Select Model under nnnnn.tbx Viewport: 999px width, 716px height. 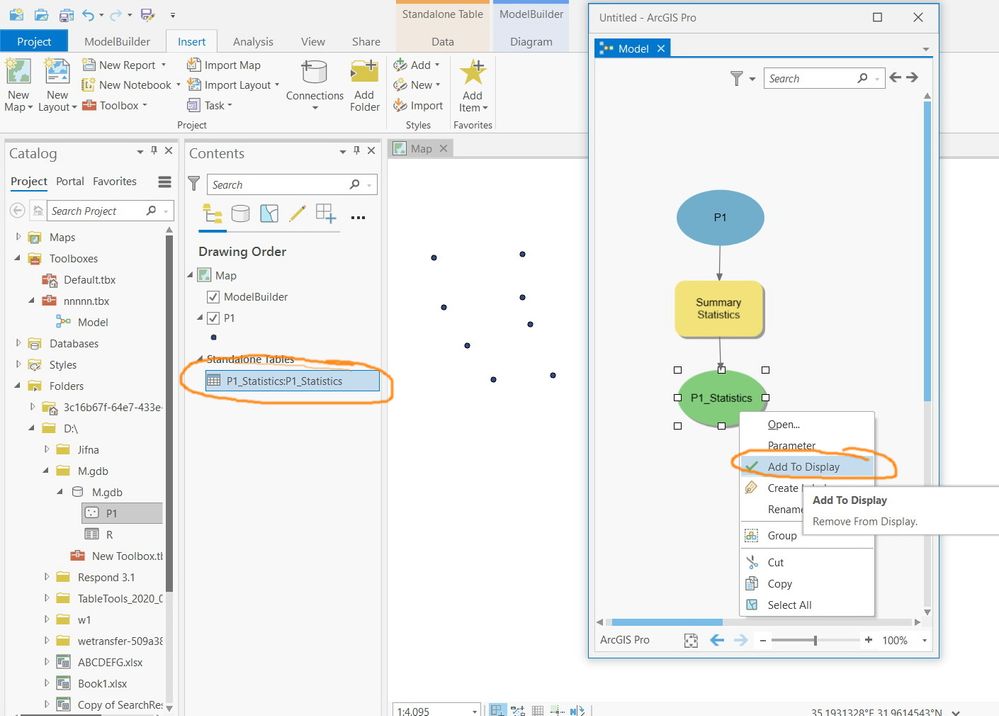point(82,322)
